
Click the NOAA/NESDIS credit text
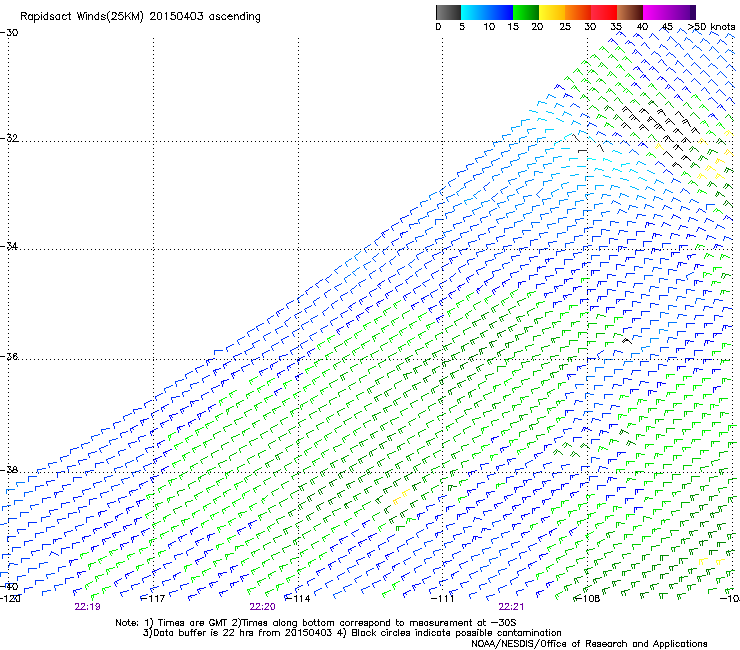point(589,644)
